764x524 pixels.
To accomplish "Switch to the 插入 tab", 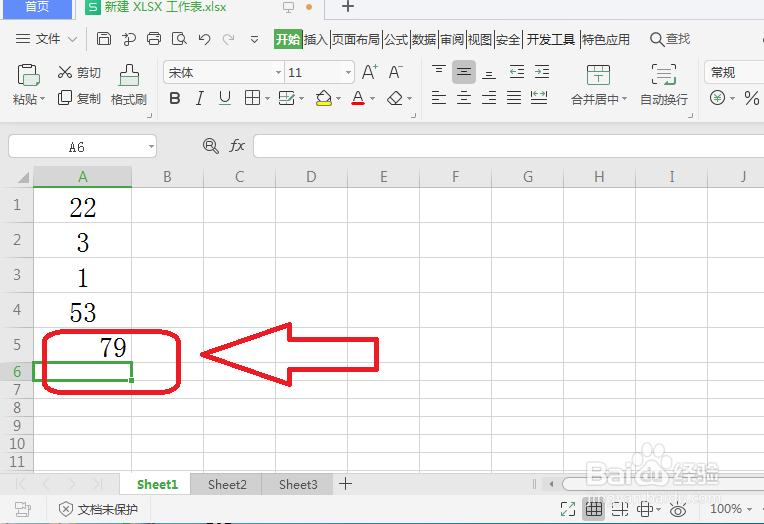I will pyautogui.click(x=316, y=39).
